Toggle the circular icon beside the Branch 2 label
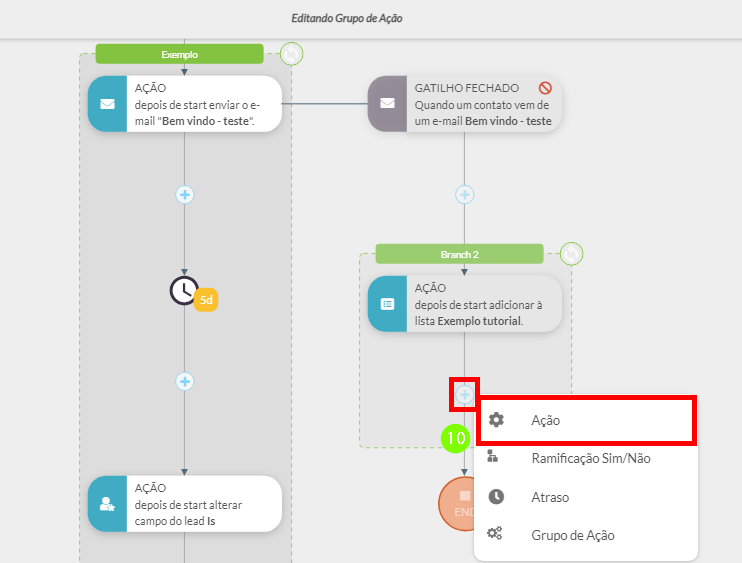742x563 pixels. coord(571,254)
